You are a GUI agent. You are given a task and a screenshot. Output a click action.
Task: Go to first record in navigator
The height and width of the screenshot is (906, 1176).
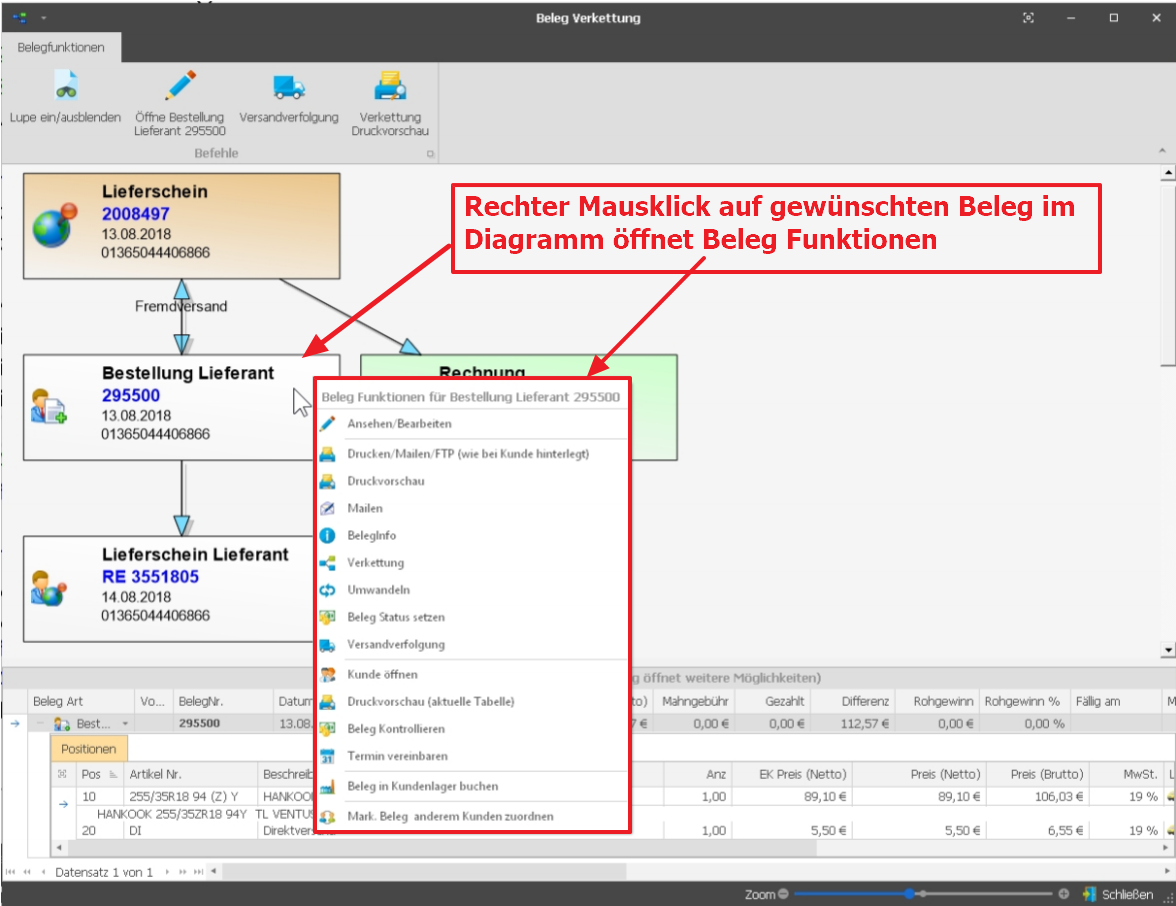tap(10, 872)
